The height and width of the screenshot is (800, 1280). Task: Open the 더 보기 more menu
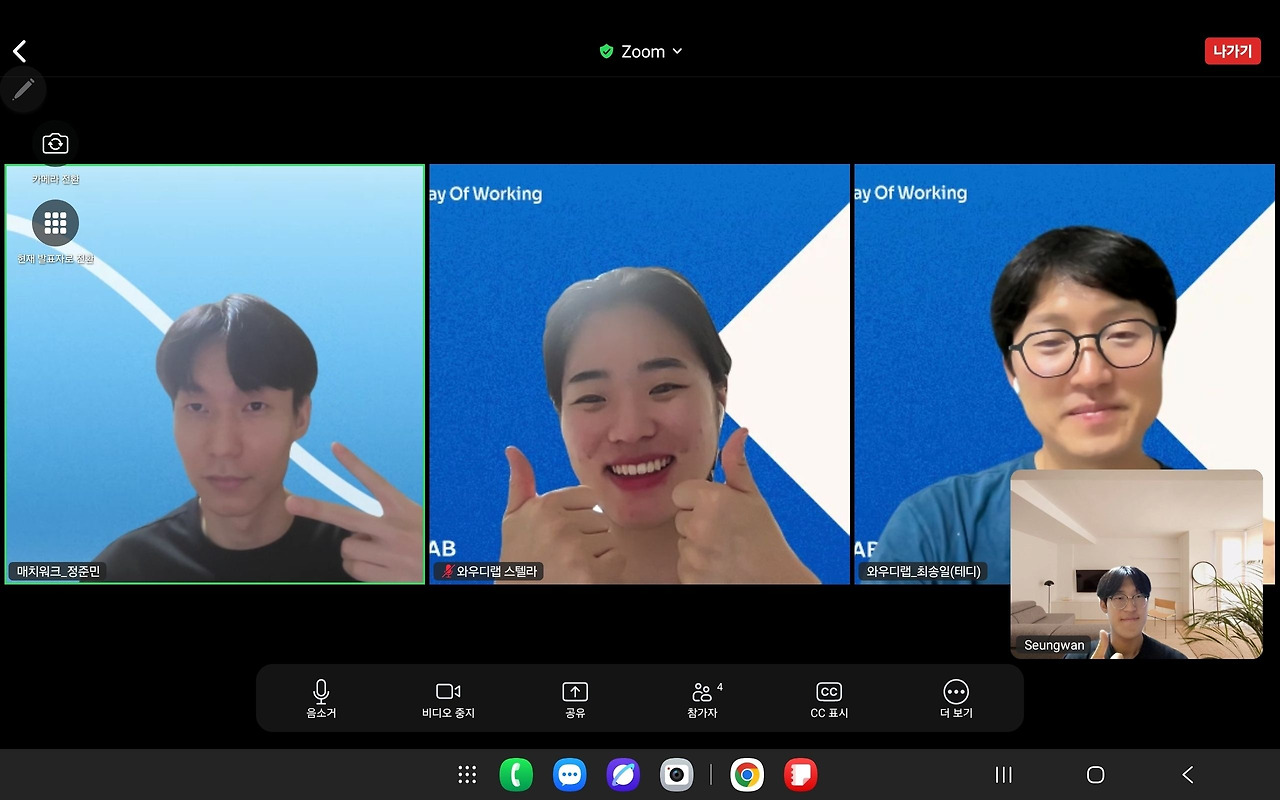click(x=956, y=698)
